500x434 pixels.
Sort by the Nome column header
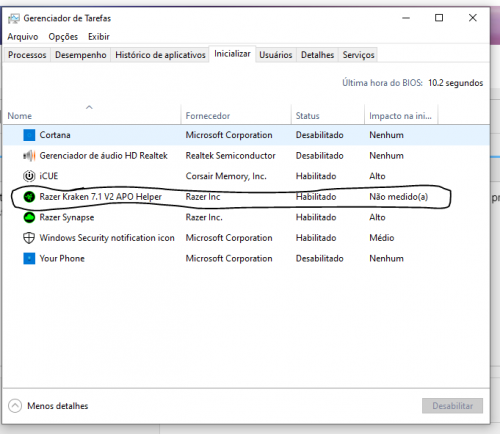20,116
